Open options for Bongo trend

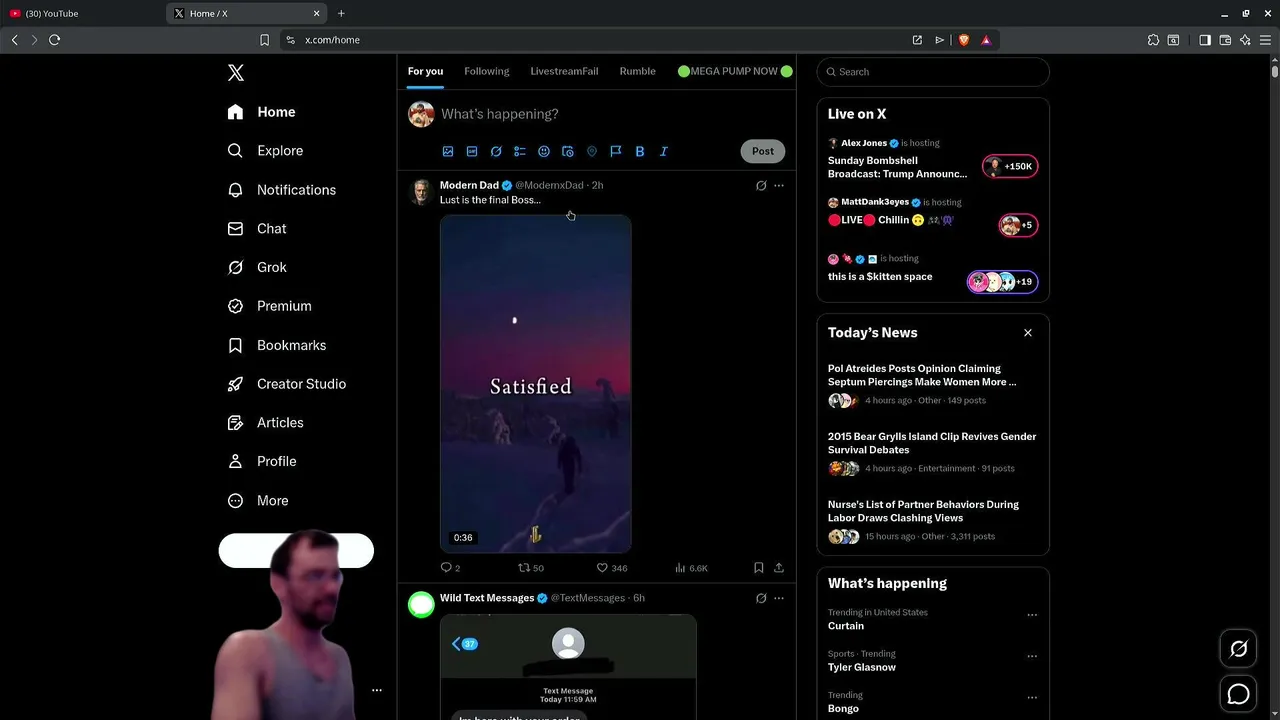point(1032,698)
